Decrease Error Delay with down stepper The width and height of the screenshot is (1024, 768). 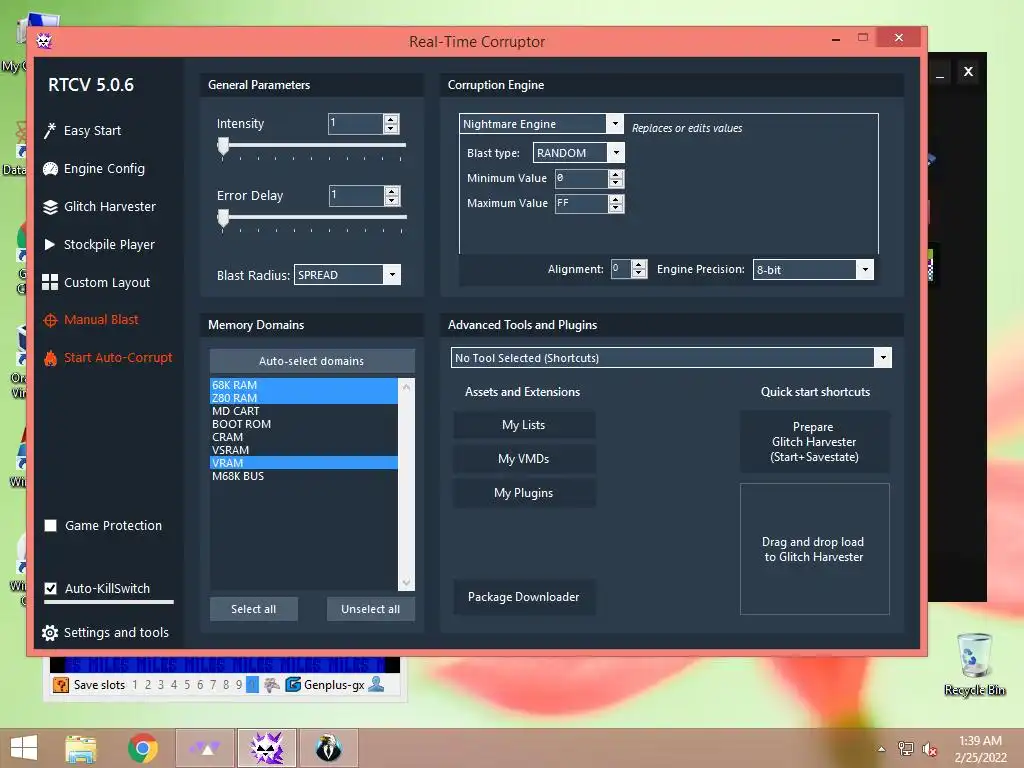click(392, 200)
